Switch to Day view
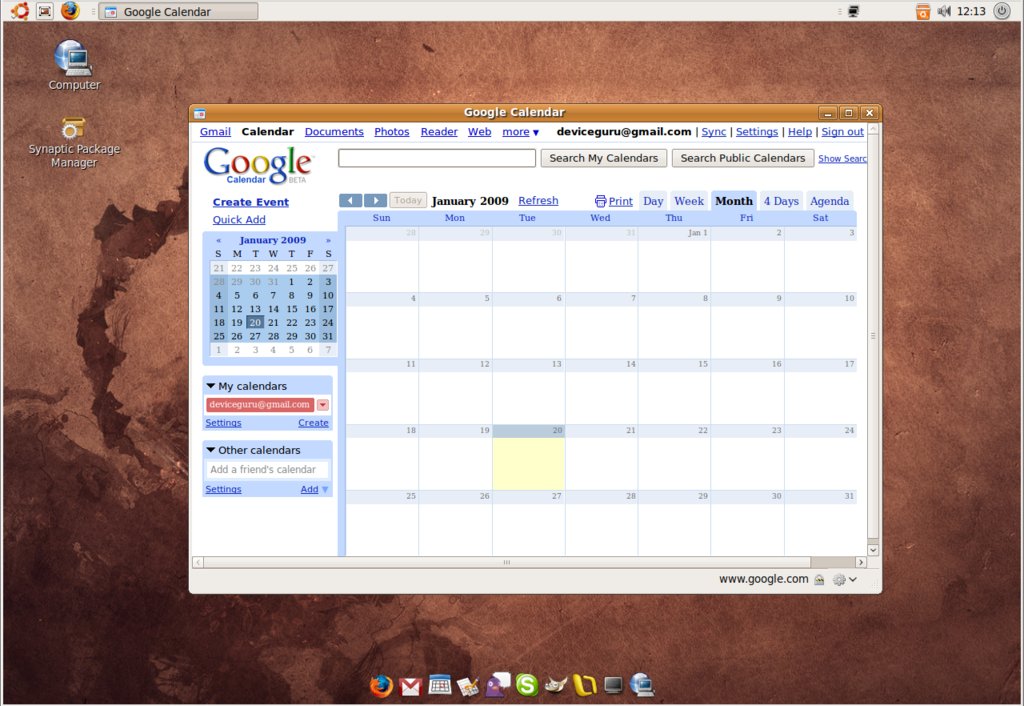The width and height of the screenshot is (1024, 706). point(653,201)
